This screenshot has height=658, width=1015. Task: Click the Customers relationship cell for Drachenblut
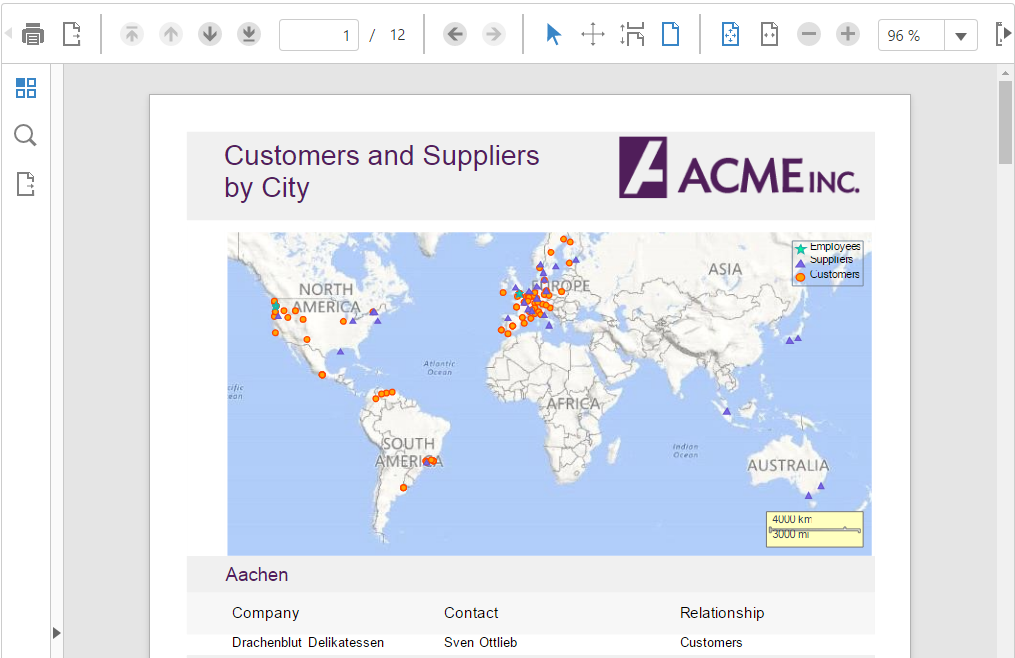[x=711, y=642]
